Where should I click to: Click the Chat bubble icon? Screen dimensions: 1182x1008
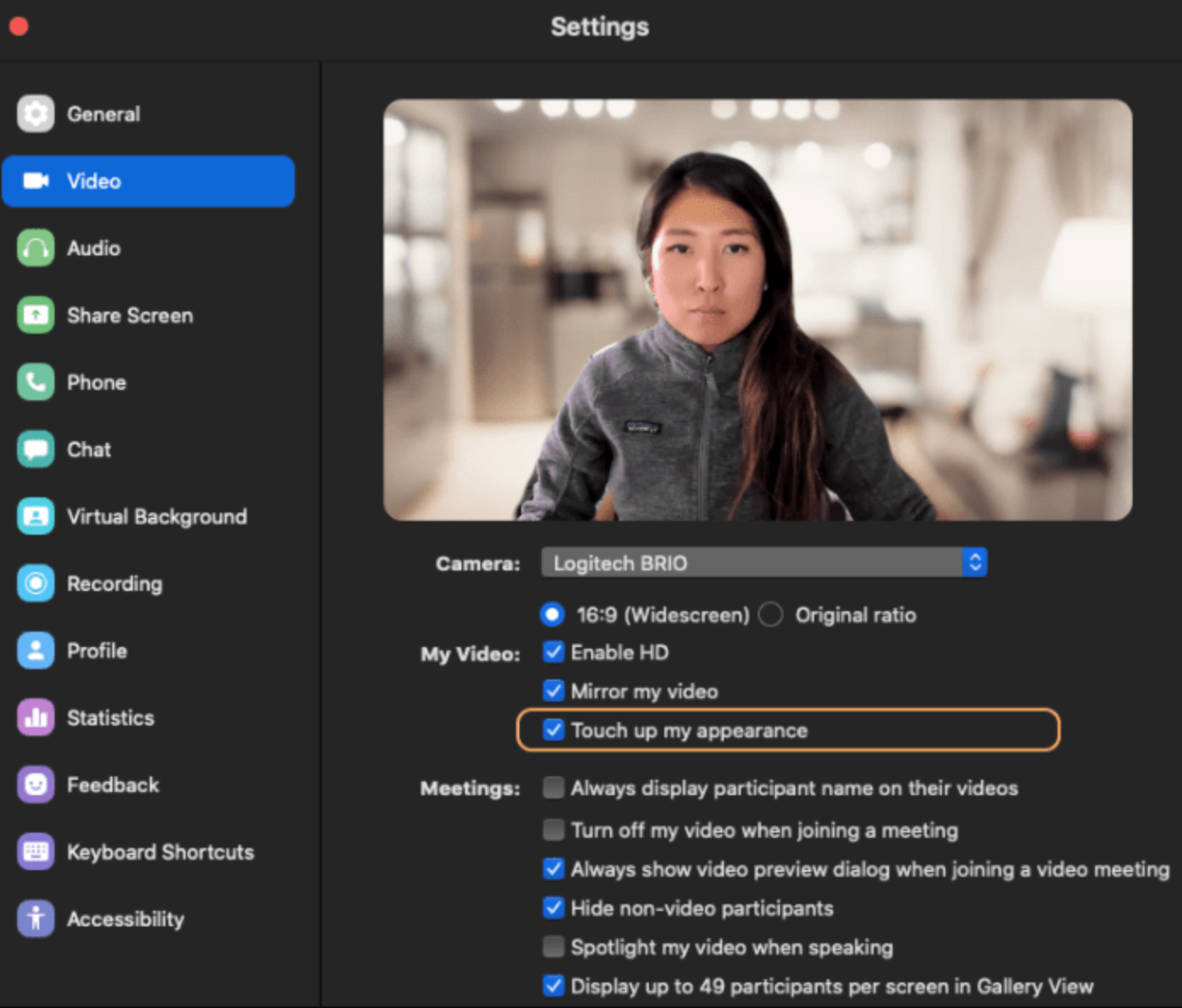(x=36, y=449)
